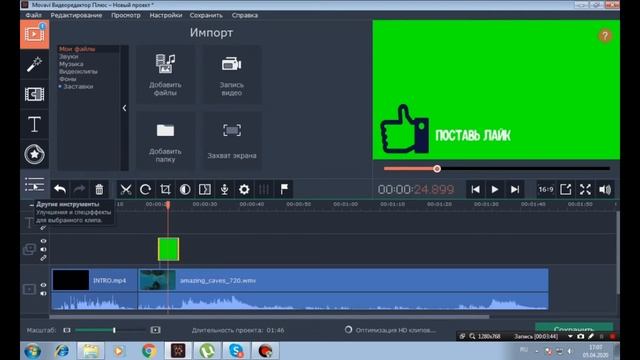Click camera icon in recording bar
The width and height of the screenshot is (640, 360).
580,337
